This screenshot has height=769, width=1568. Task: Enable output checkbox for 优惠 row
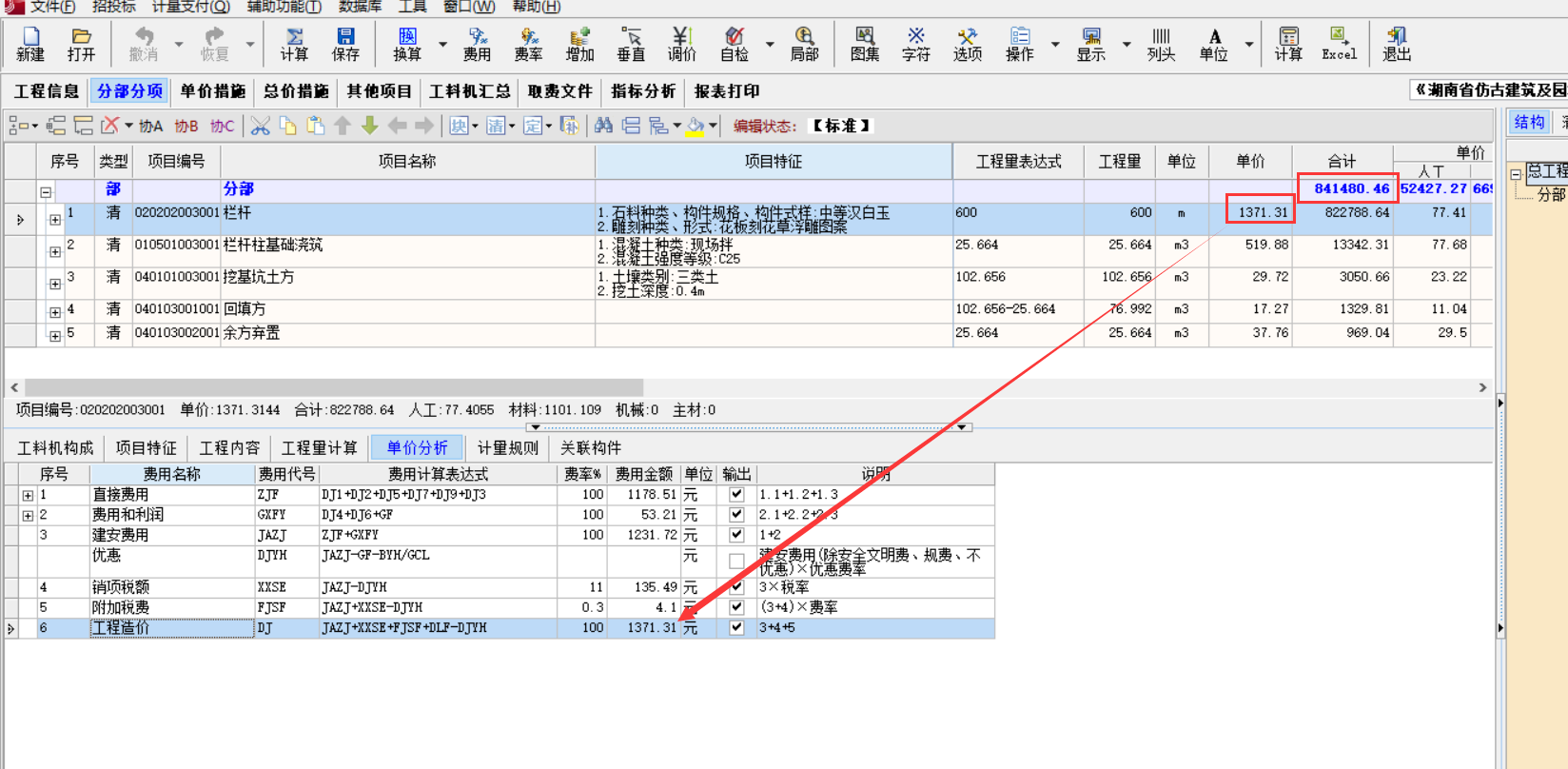click(736, 562)
